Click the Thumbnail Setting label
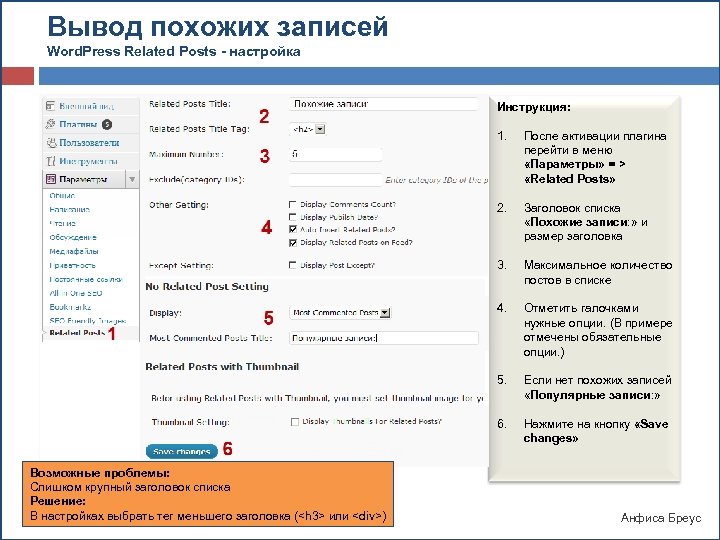The width and height of the screenshot is (720, 540). click(x=191, y=422)
